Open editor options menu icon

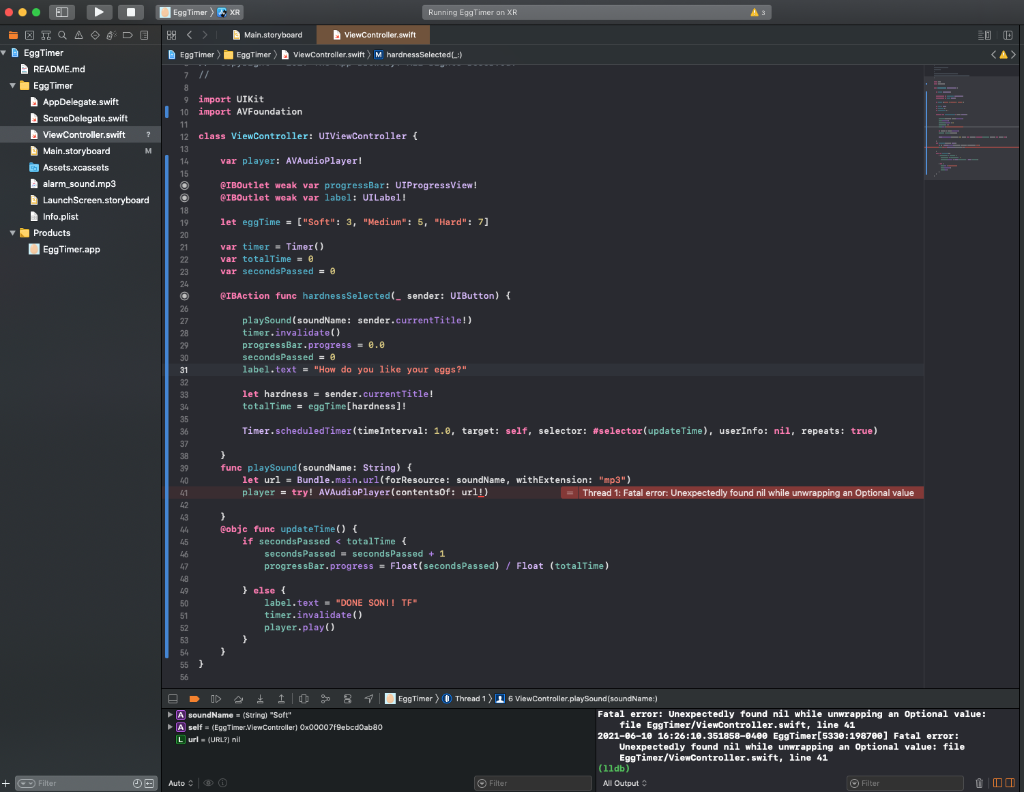pos(984,35)
